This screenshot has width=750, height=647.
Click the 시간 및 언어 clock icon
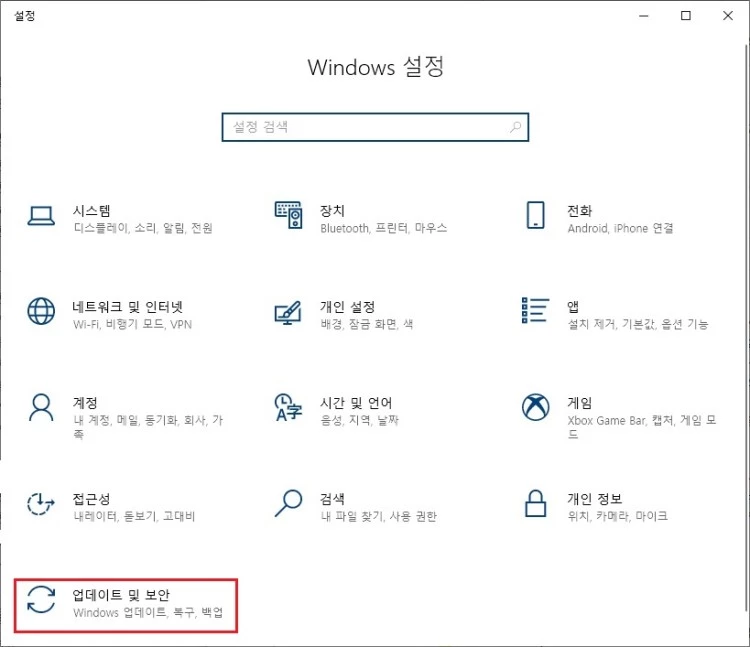coord(288,407)
